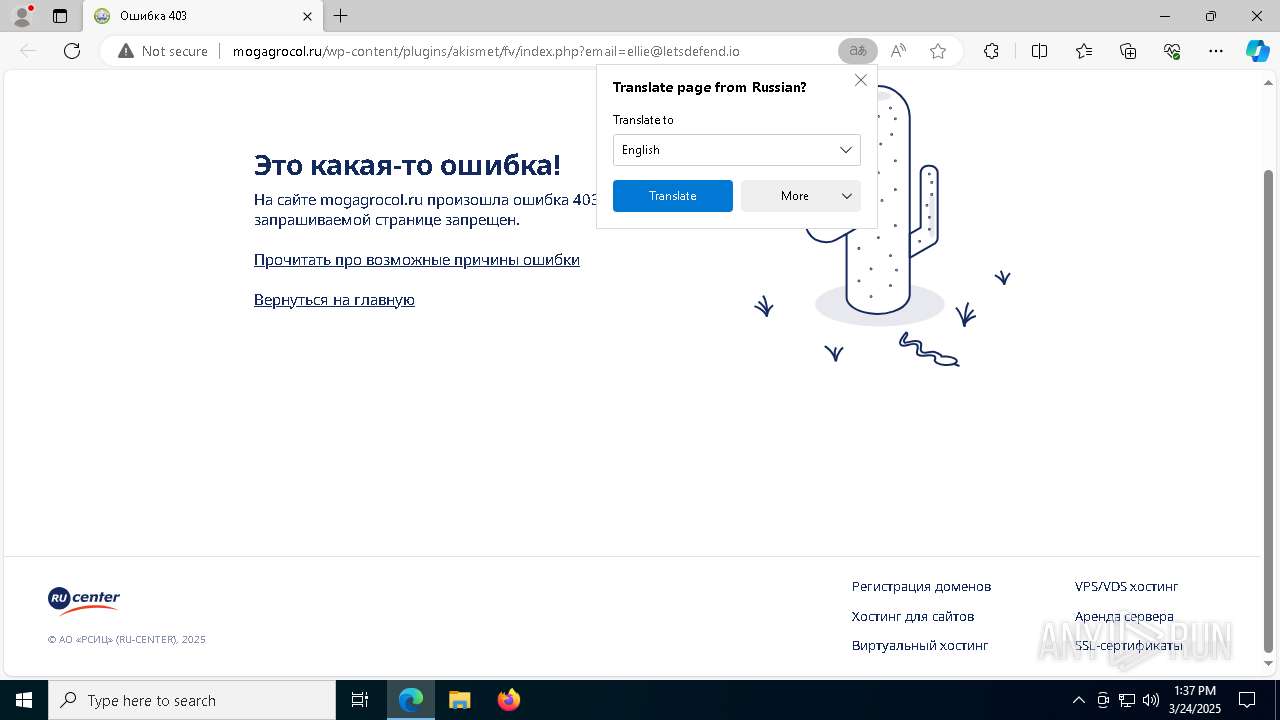This screenshot has width=1280, height=720.
Task: Click the taskbar search box
Action: [192, 700]
